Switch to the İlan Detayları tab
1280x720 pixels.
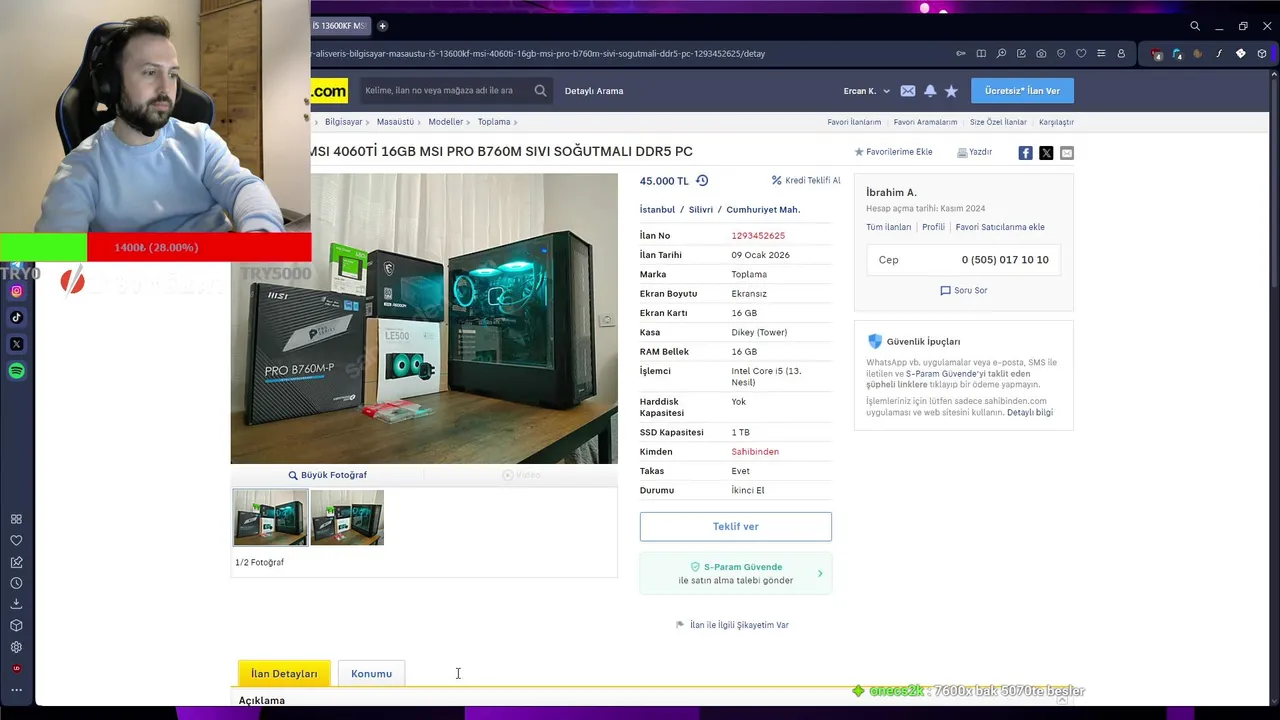coord(284,673)
